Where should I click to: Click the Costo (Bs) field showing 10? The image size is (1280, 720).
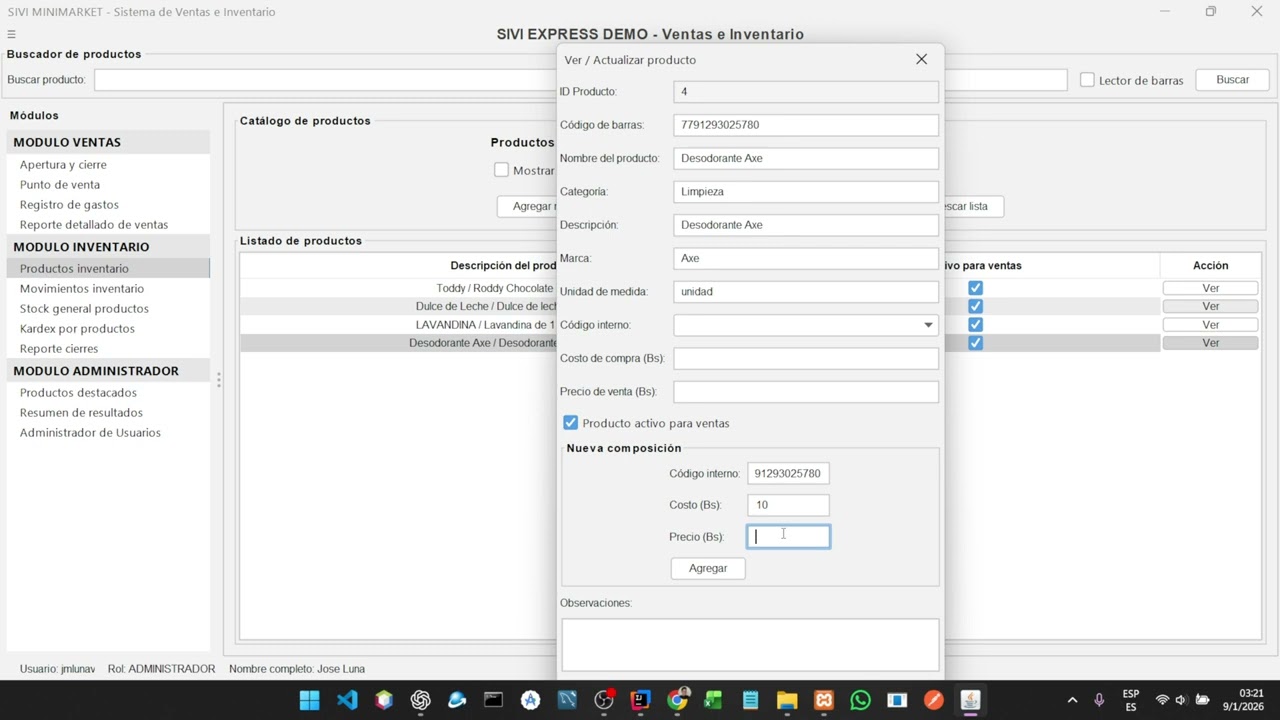click(788, 505)
